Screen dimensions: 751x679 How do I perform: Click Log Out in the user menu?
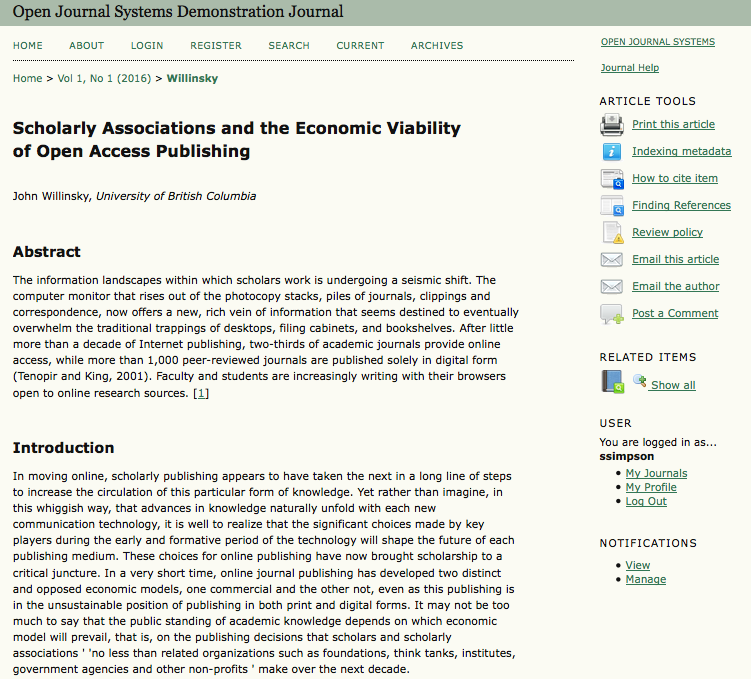pos(646,501)
